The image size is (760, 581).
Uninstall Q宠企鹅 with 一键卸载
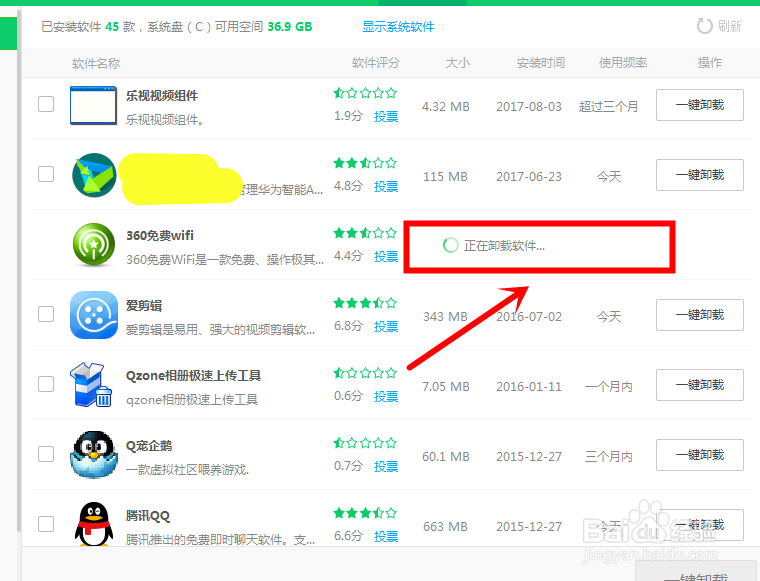[700, 455]
